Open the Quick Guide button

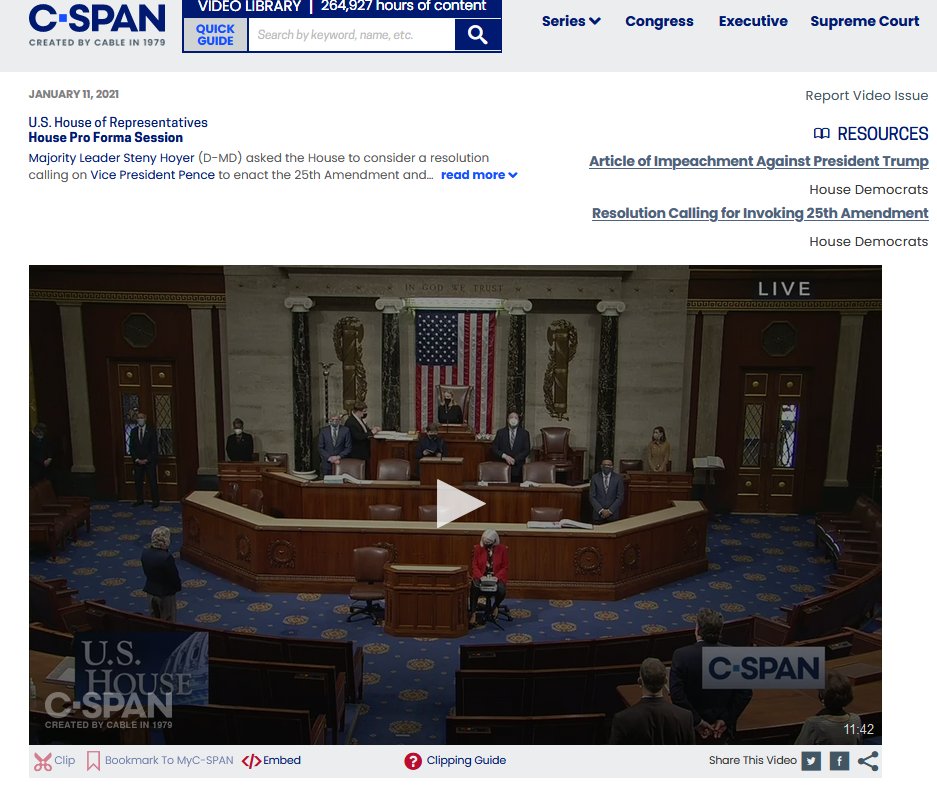215,35
